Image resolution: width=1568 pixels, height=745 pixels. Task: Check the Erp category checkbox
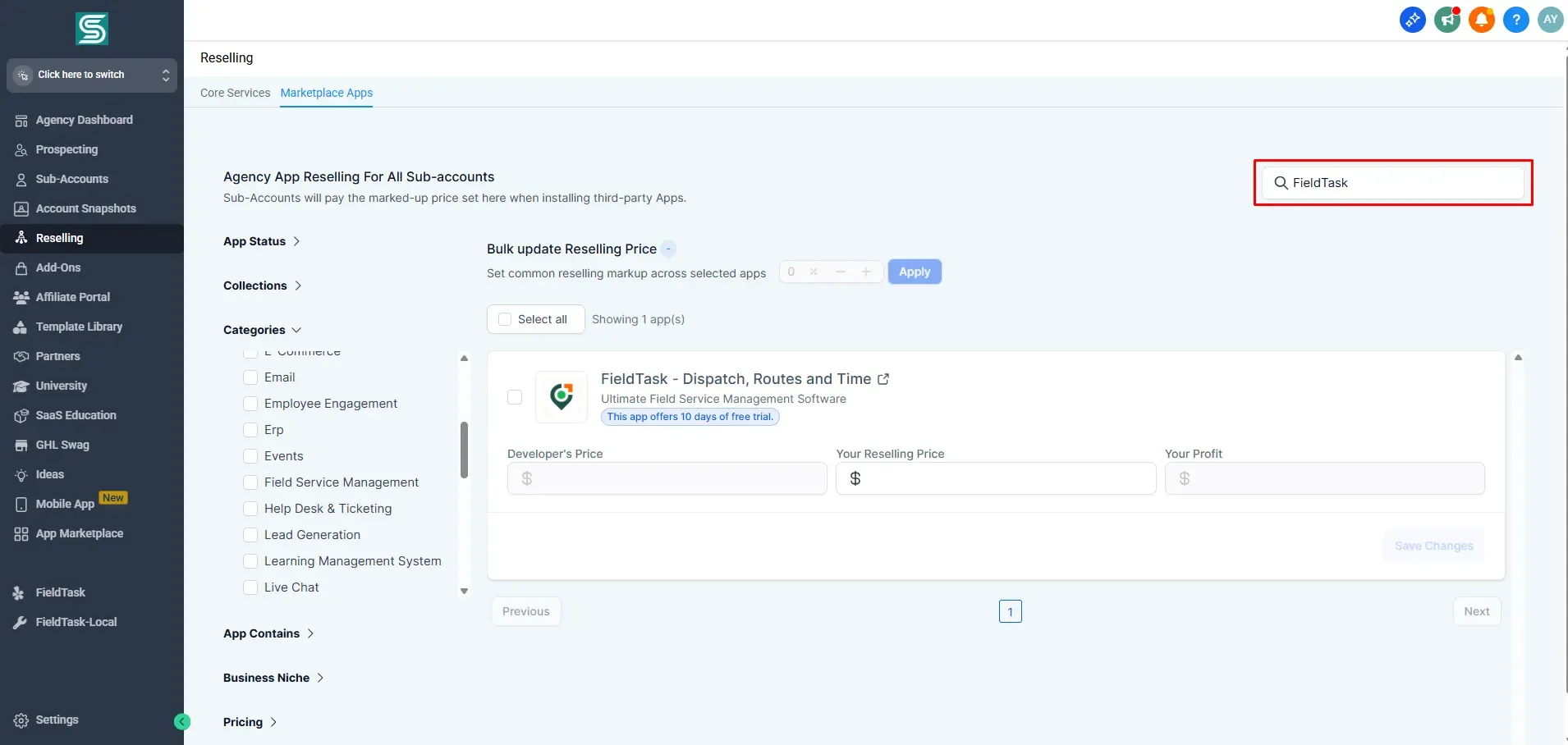coord(250,430)
